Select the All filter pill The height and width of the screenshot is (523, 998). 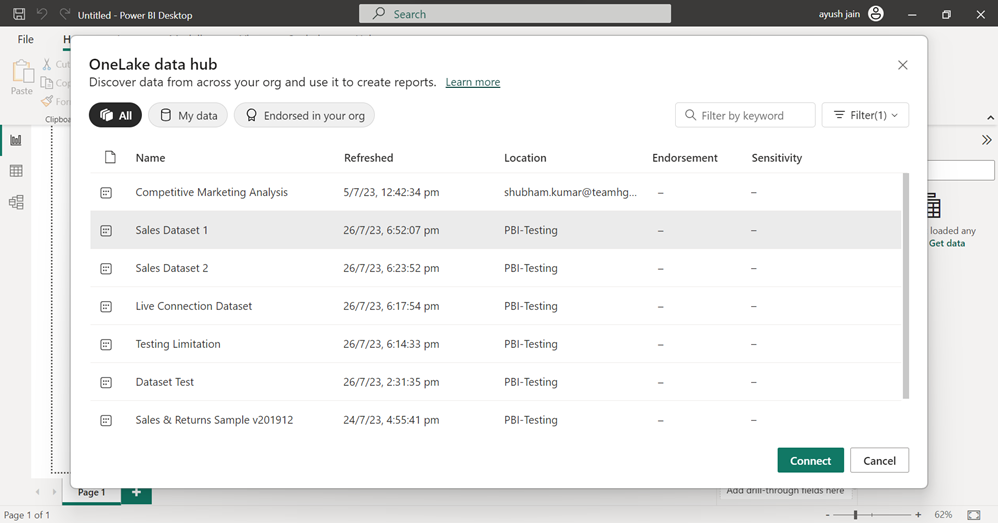(115, 115)
